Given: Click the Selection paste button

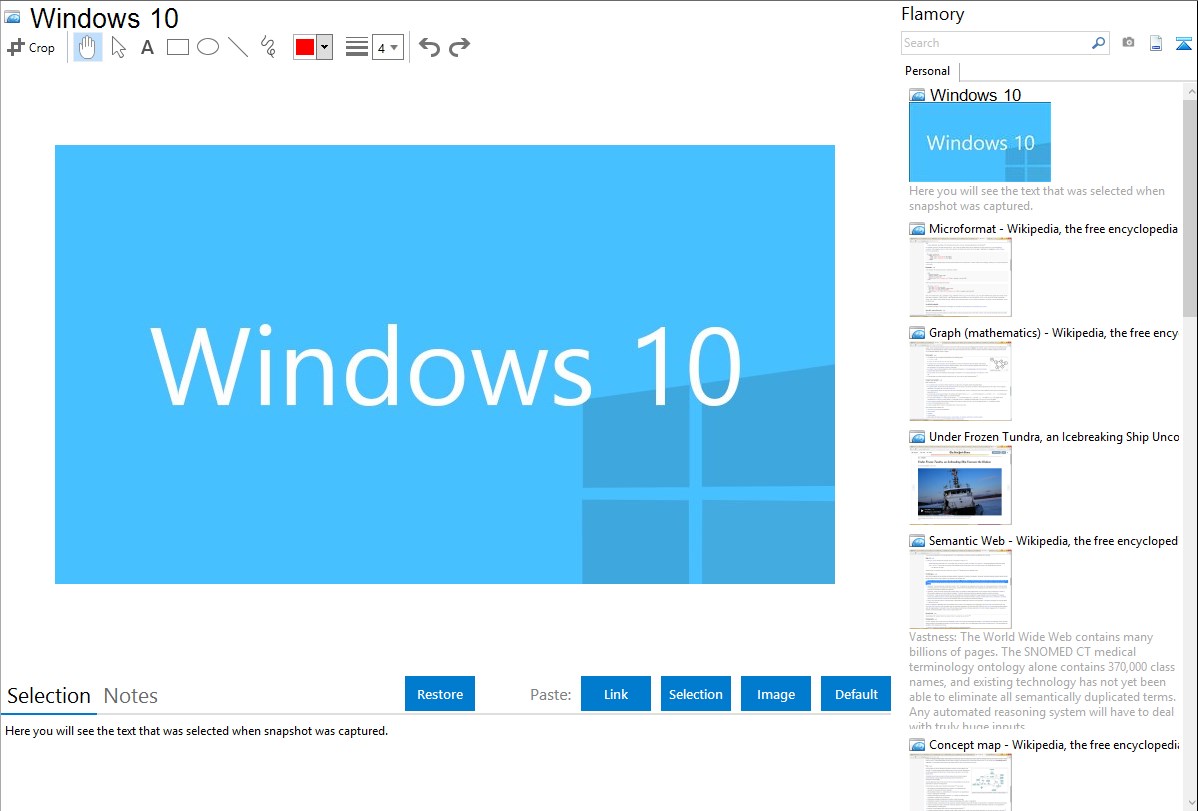Looking at the screenshot, I should tap(695, 694).
